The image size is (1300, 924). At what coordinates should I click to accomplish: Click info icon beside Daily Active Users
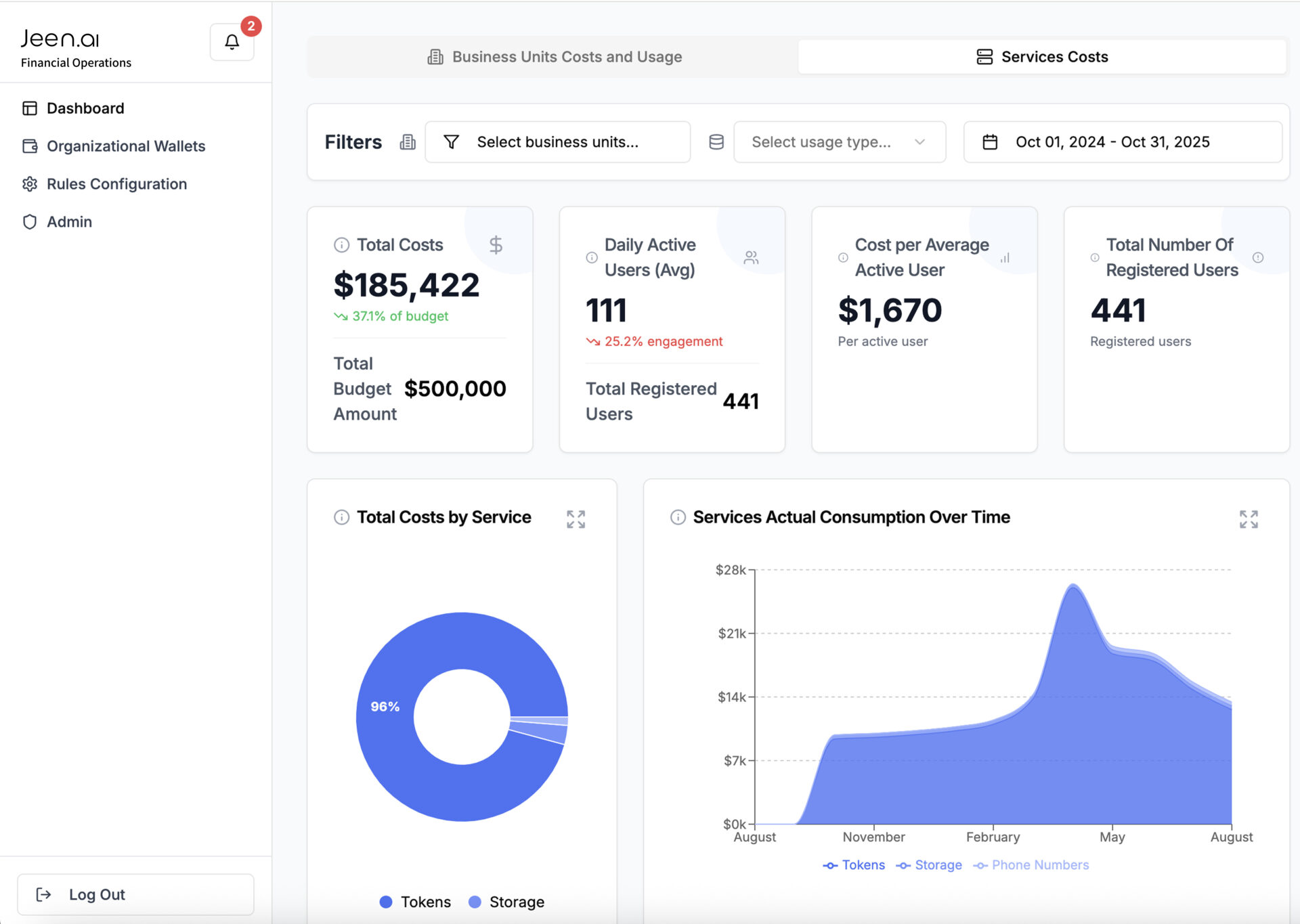(591, 257)
